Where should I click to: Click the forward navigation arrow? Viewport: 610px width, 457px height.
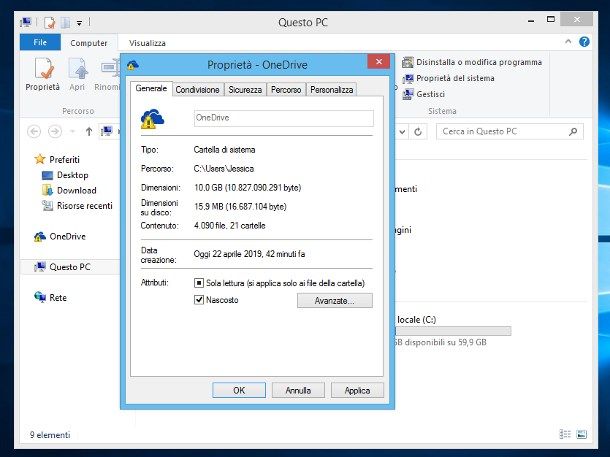(55, 131)
